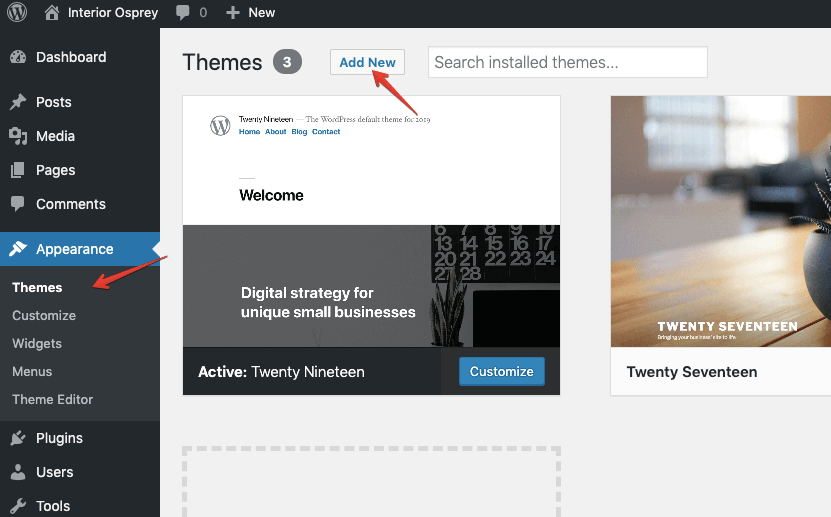Click the Posts pushpin icon

point(18,102)
